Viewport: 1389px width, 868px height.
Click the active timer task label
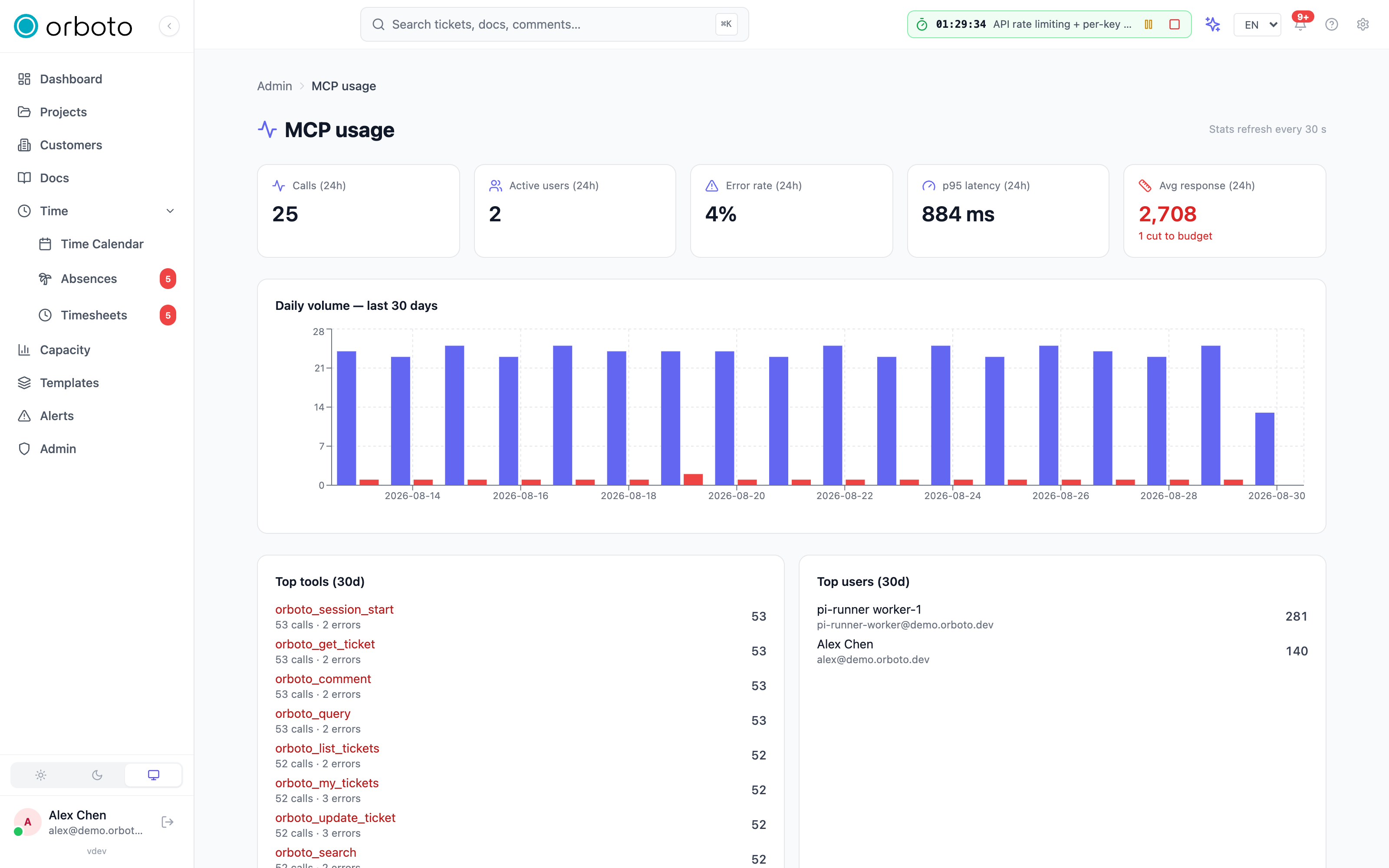(x=1062, y=24)
